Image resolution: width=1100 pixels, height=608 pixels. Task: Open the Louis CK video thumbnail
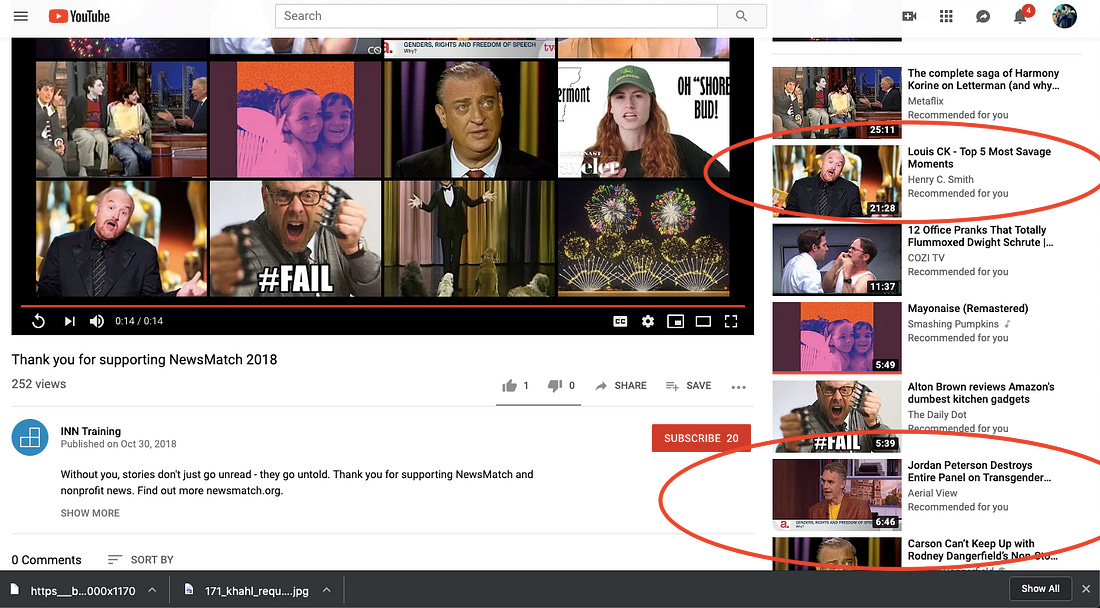(x=837, y=181)
